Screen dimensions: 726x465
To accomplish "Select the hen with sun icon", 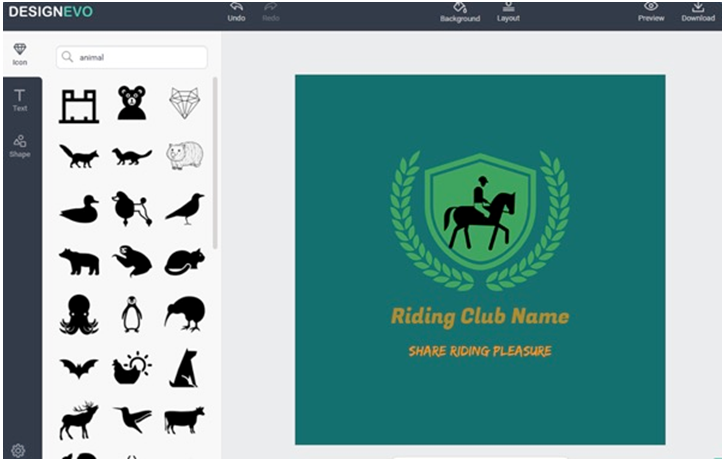I will click(132, 368).
